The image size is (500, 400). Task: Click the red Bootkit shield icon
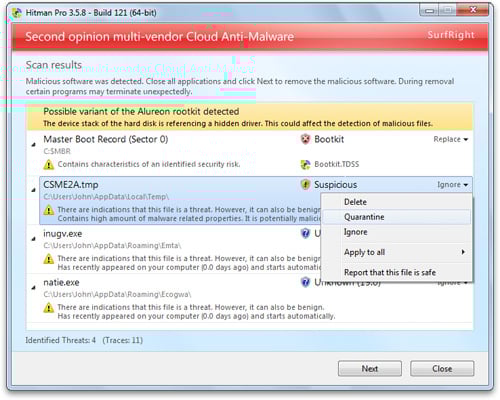[x=305, y=139]
